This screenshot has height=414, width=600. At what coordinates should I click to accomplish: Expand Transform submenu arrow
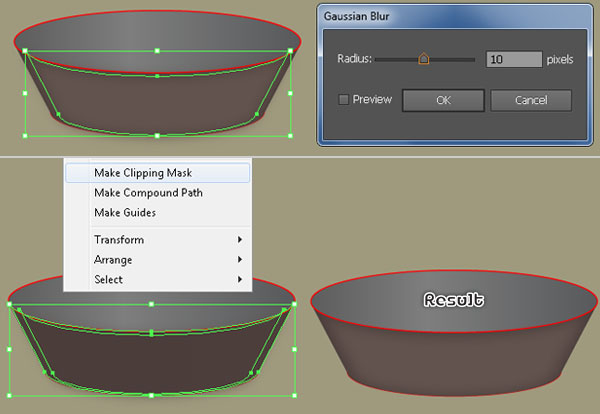click(x=240, y=240)
